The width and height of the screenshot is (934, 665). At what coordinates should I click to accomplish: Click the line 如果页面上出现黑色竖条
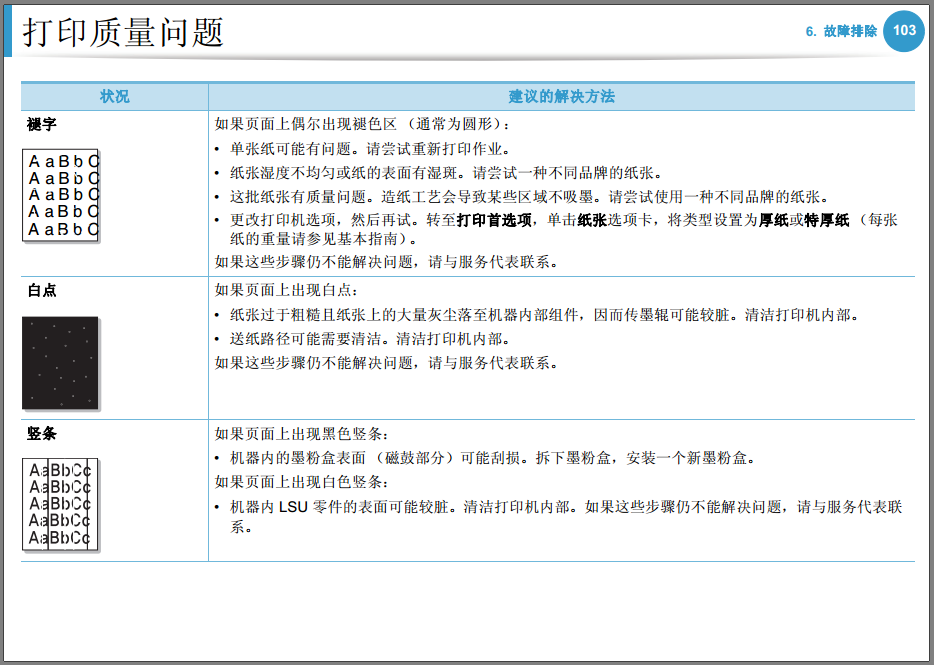coord(302,434)
